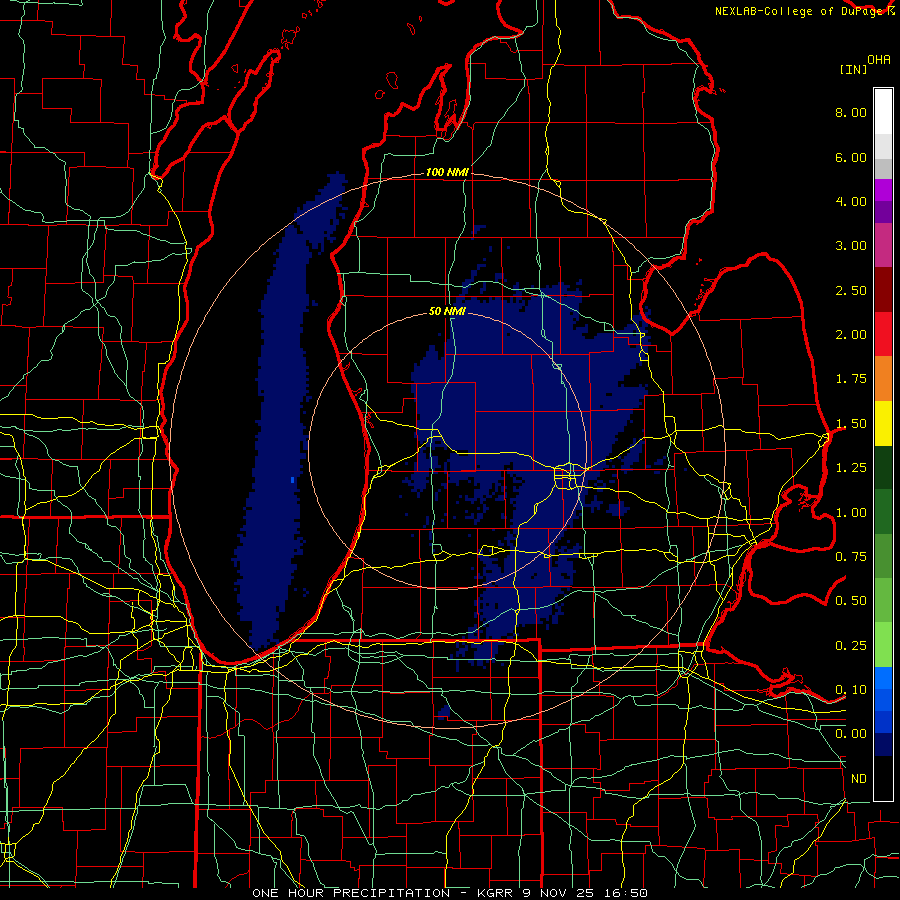900x900 pixels.
Task: Click the OHA product label above legend
Action: pyautogui.click(x=879, y=59)
